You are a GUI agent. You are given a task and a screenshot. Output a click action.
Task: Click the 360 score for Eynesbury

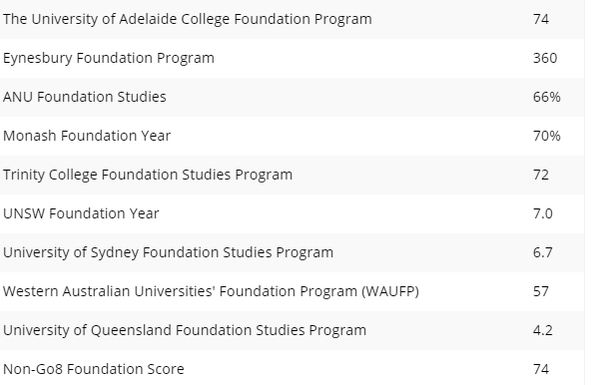545,58
